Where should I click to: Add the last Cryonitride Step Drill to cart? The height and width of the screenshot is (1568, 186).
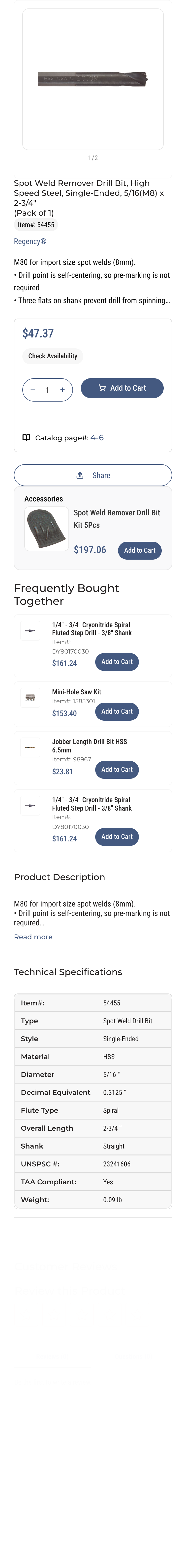(117, 837)
